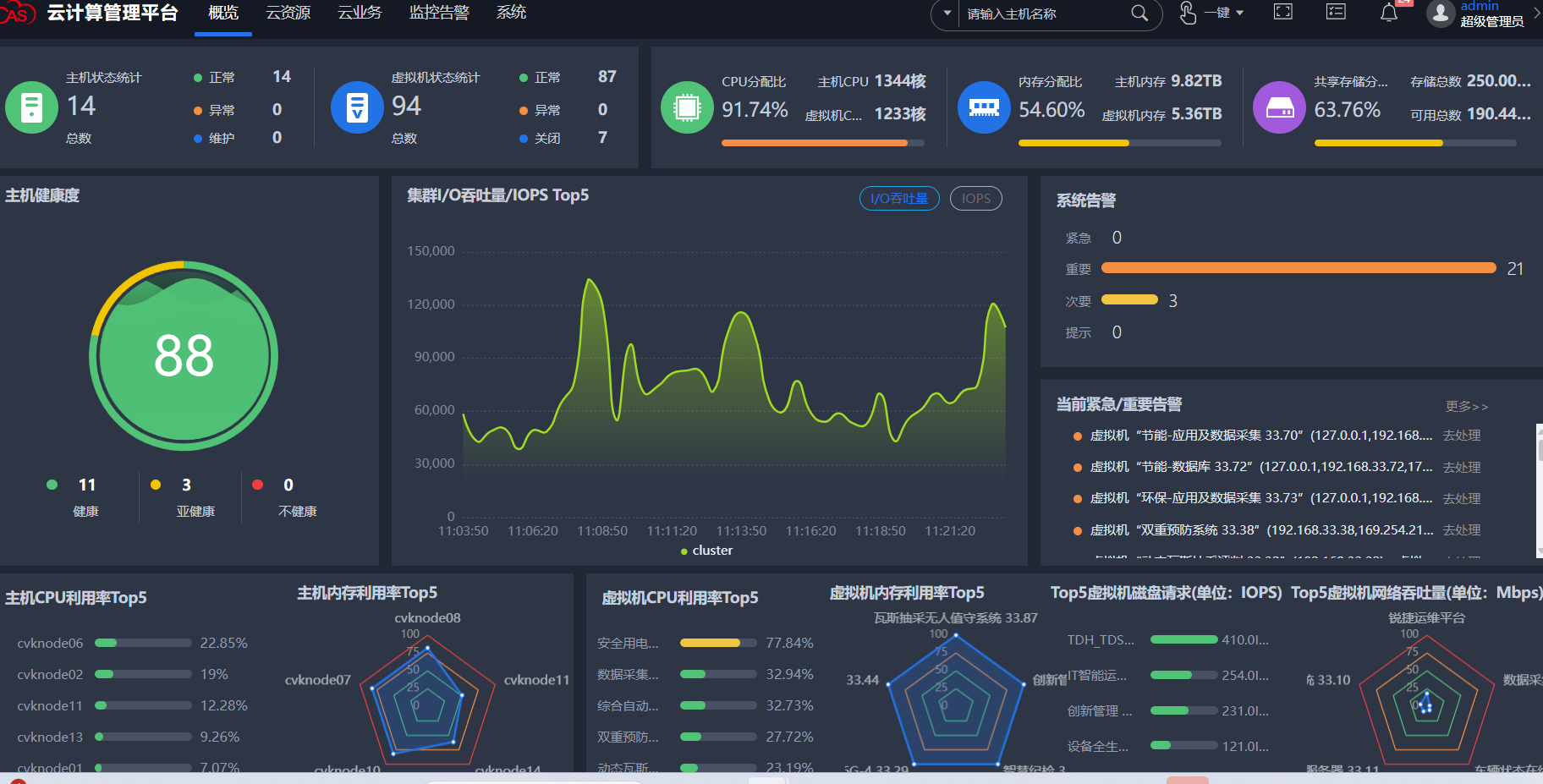Click 去处理 for 双重预防系统 33.38 alarm

[1462, 530]
